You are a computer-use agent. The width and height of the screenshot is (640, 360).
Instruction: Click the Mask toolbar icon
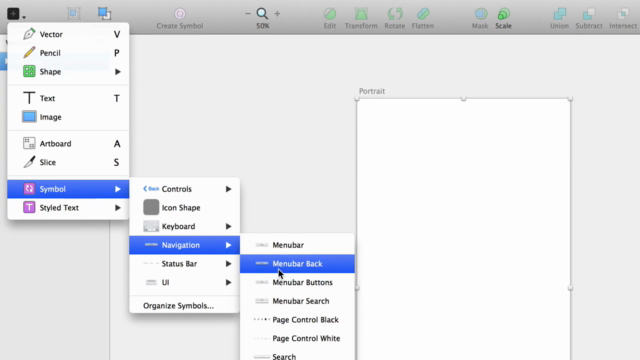tap(480, 14)
